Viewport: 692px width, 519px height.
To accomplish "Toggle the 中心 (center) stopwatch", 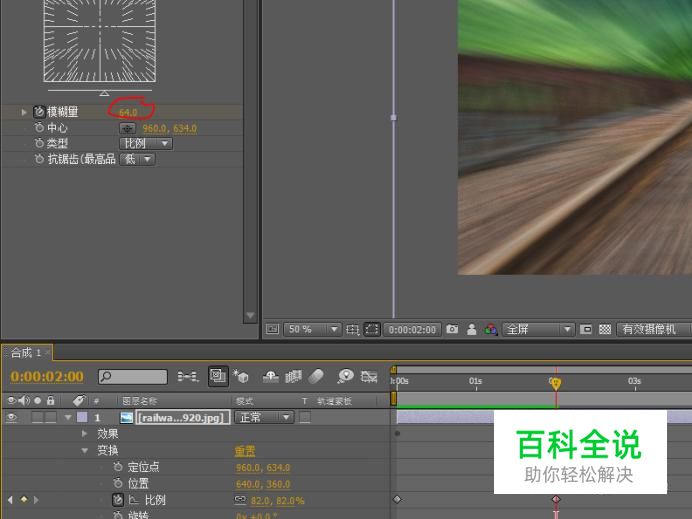I will (x=39, y=128).
